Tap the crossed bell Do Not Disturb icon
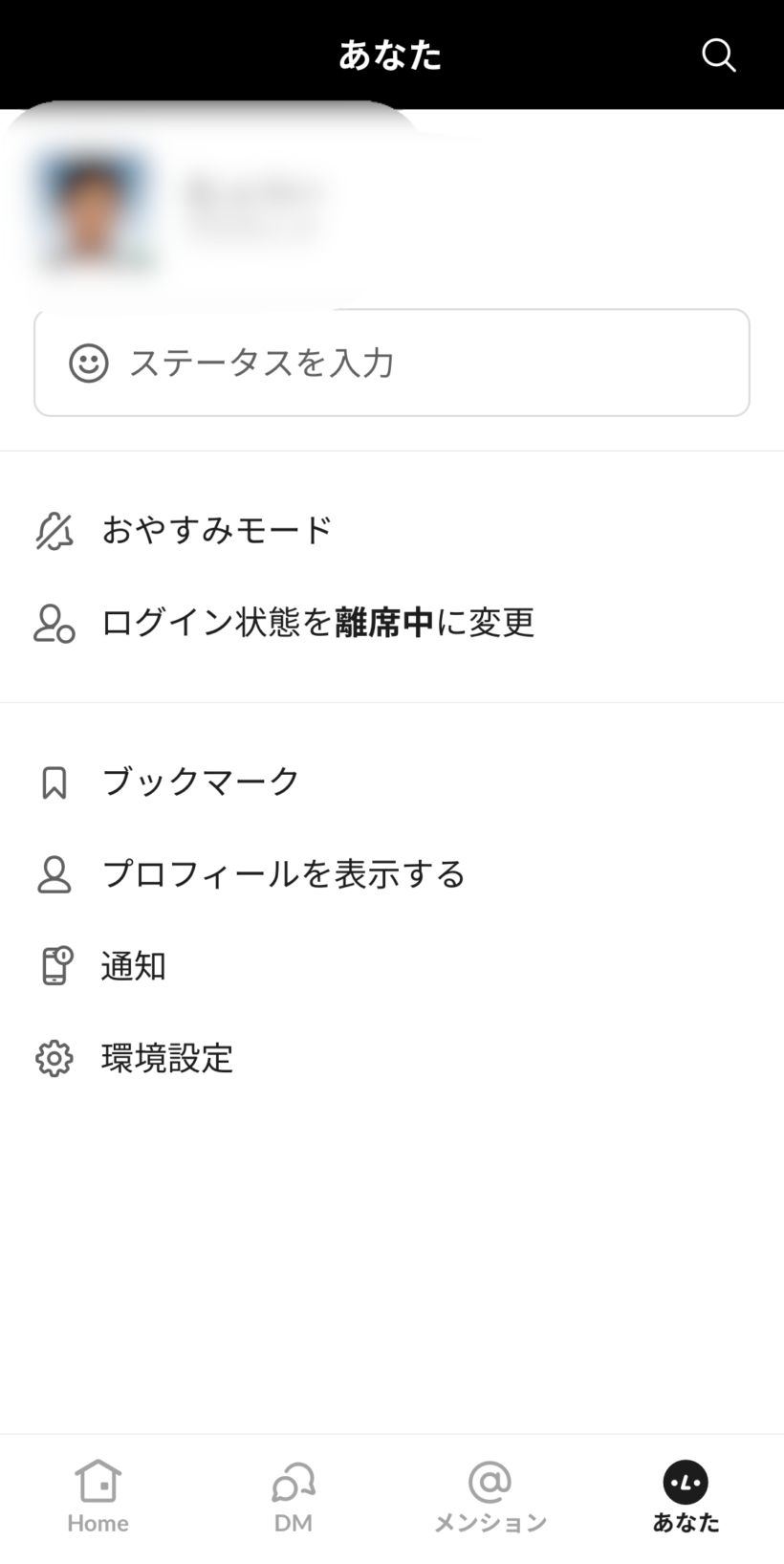This screenshot has width=784, height=1564. pos(54,531)
